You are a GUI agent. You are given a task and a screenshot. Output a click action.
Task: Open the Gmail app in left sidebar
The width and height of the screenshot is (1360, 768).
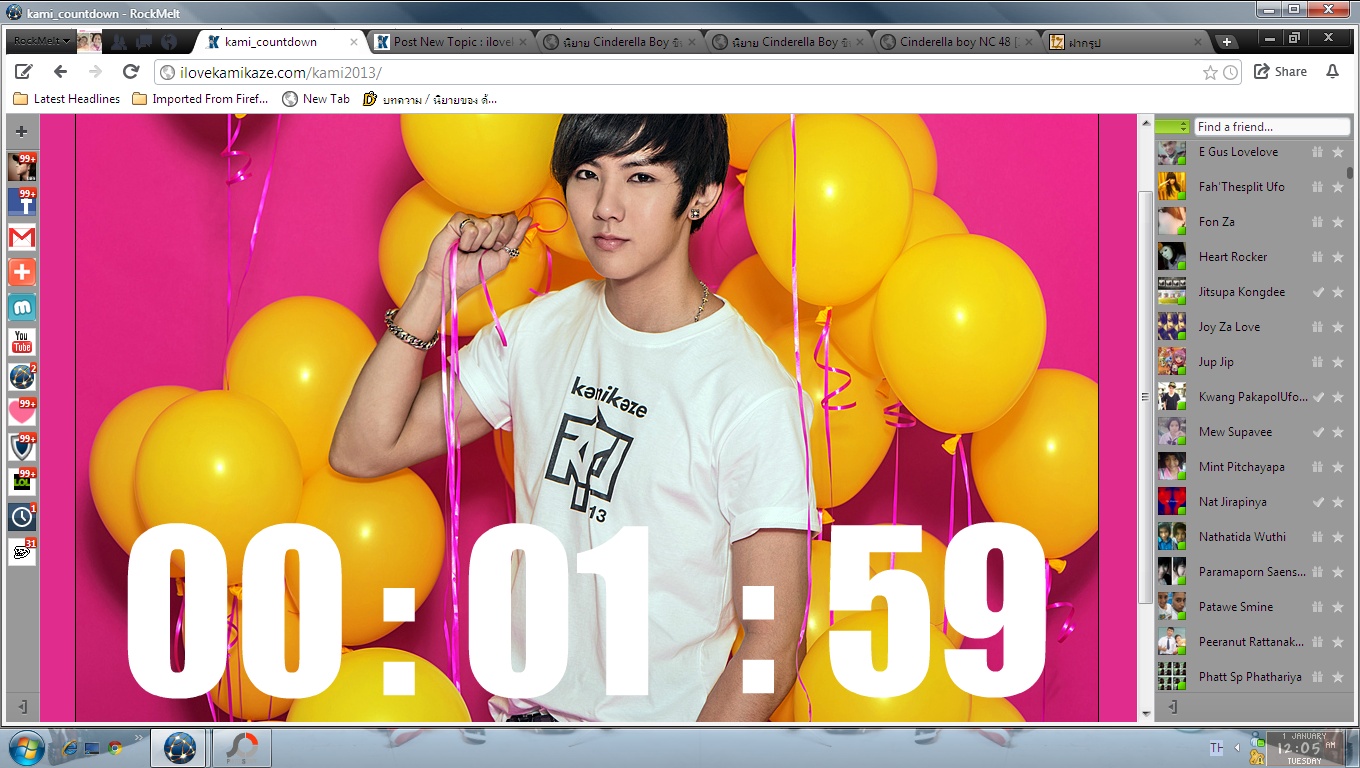coord(22,237)
